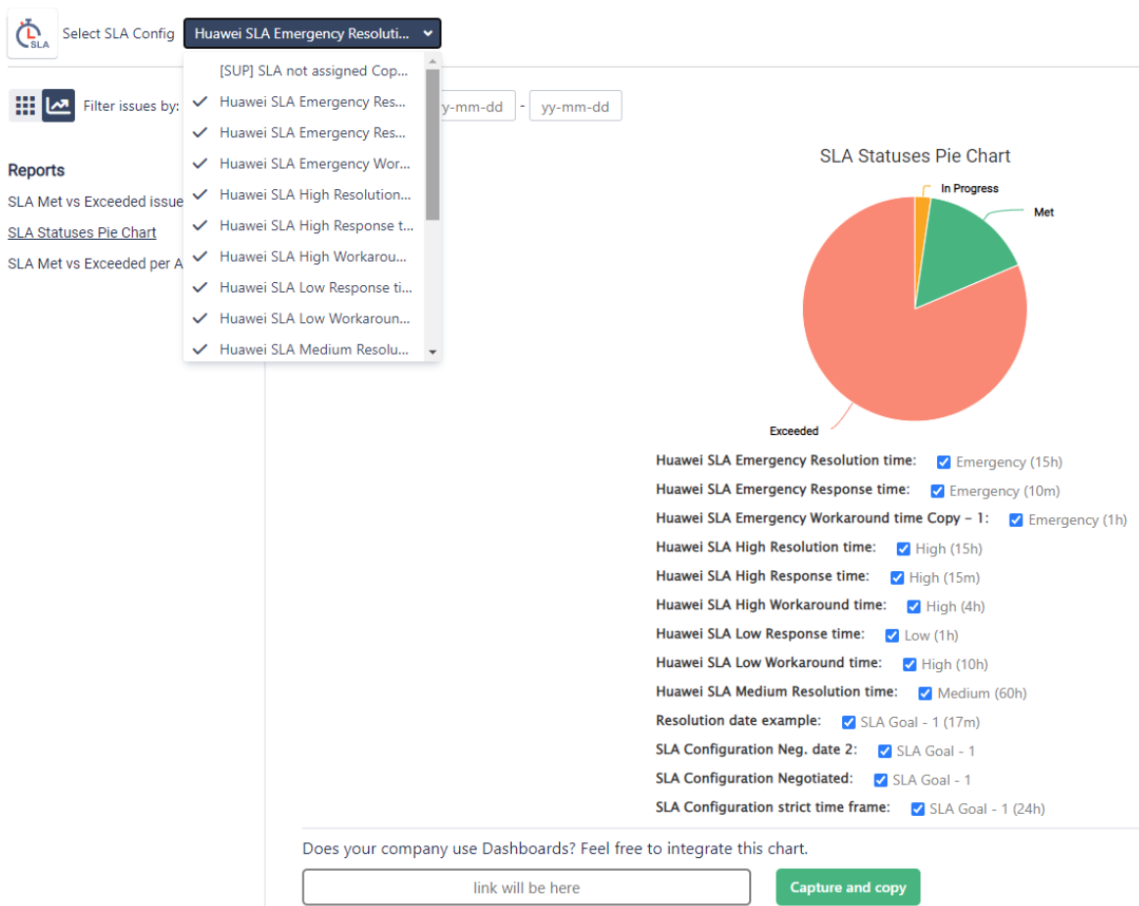Select '[SUP] SLA not assigned' option

pyautogui.click(x=313, y=71)
